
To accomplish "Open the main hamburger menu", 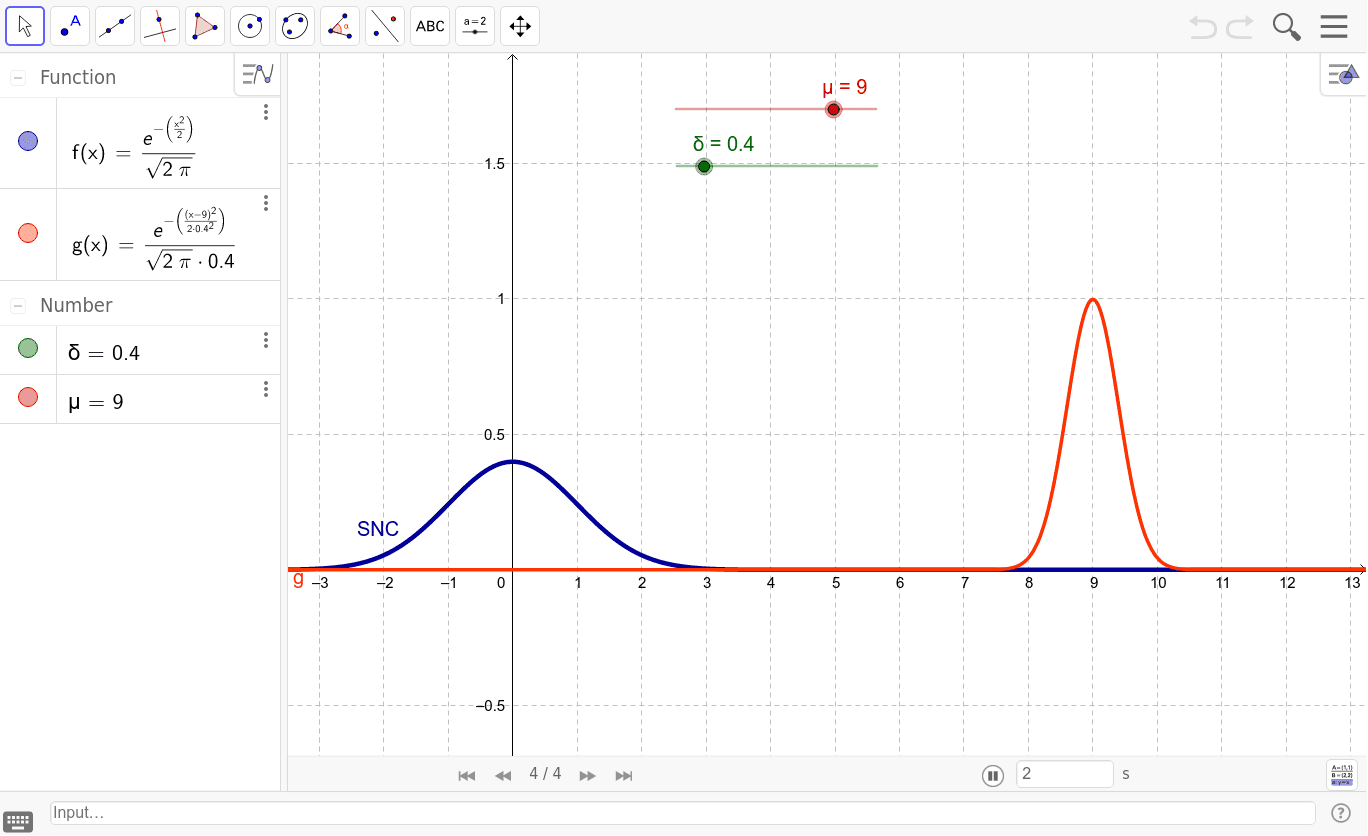I will (x=1334, y=27).
